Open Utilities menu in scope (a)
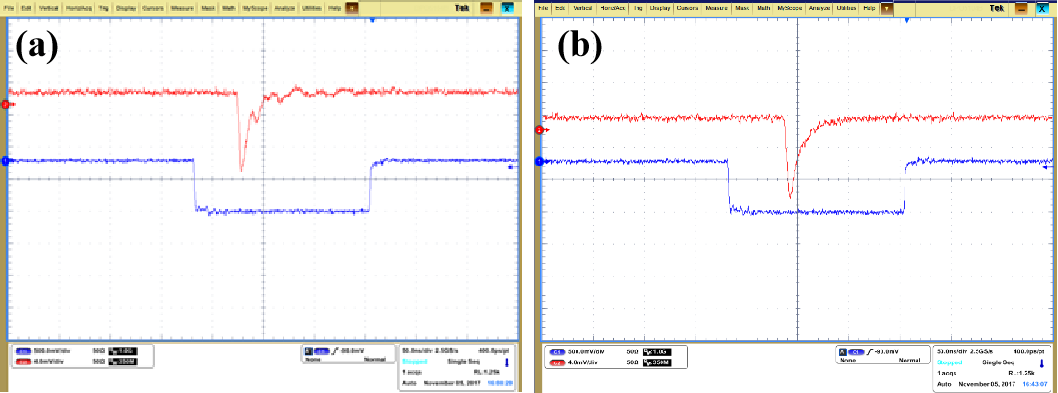Viewport: 1058px width, 393px height. pyautogui.click(x=312, y=8)
